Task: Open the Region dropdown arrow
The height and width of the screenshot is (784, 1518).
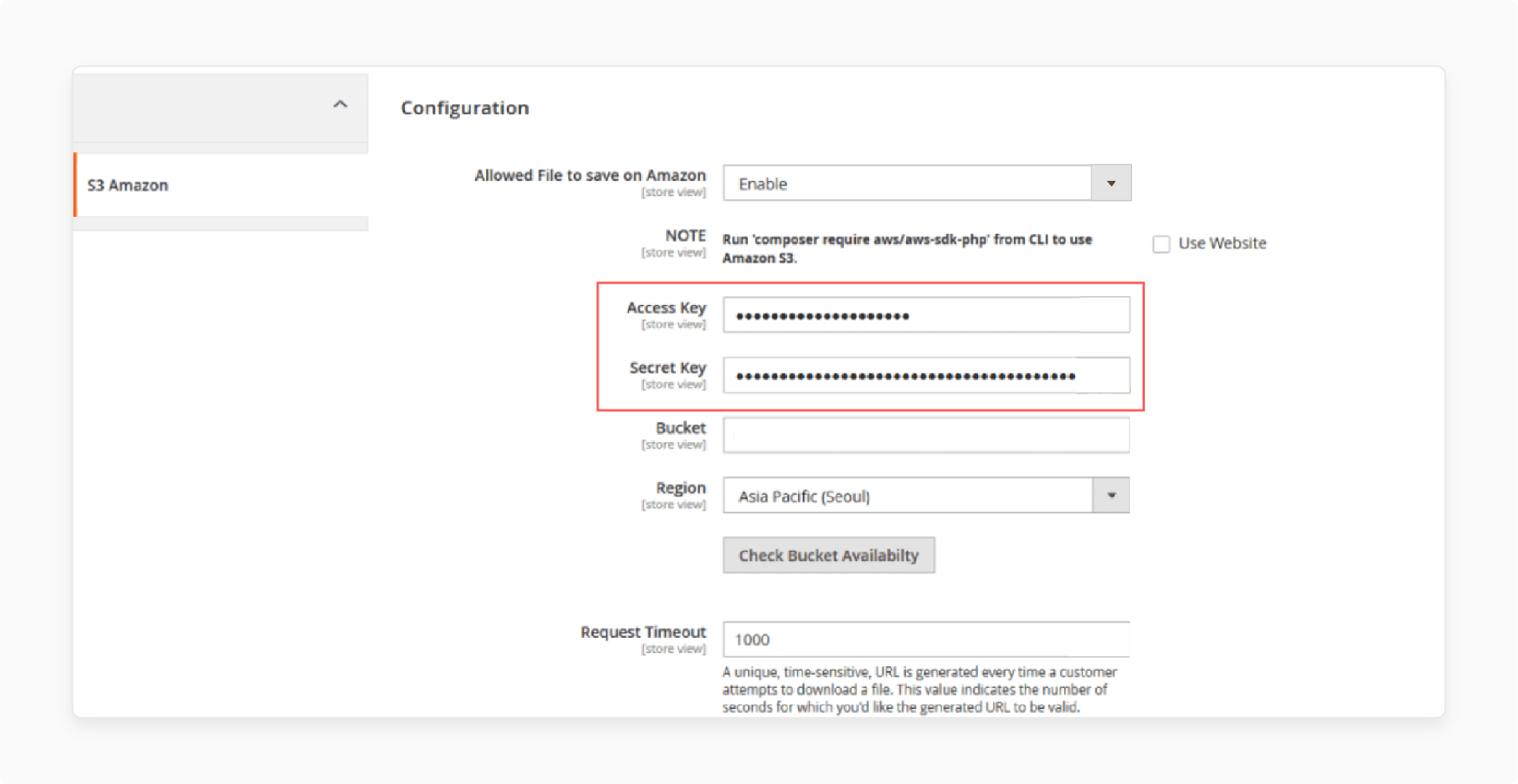Action: 1111,495
